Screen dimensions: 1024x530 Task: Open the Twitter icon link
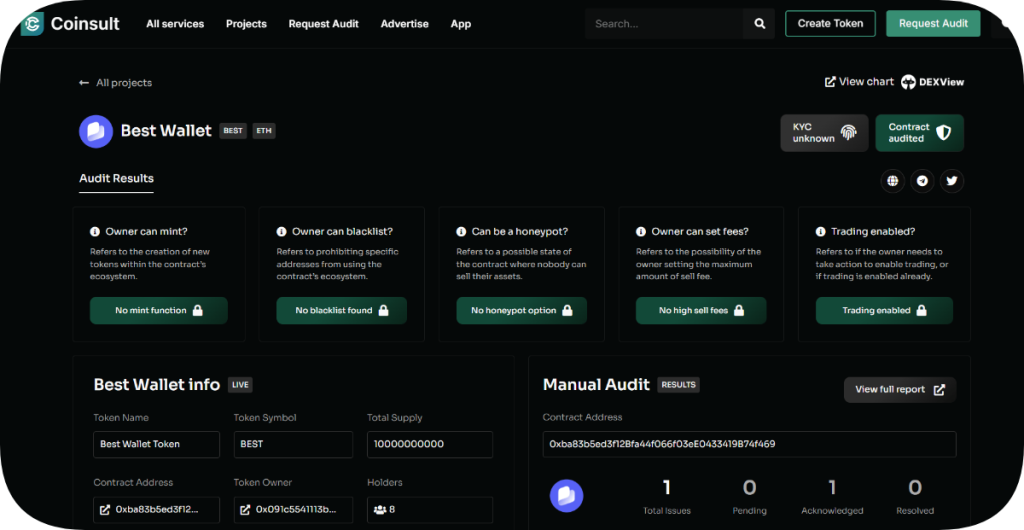[x=952, y=181]
